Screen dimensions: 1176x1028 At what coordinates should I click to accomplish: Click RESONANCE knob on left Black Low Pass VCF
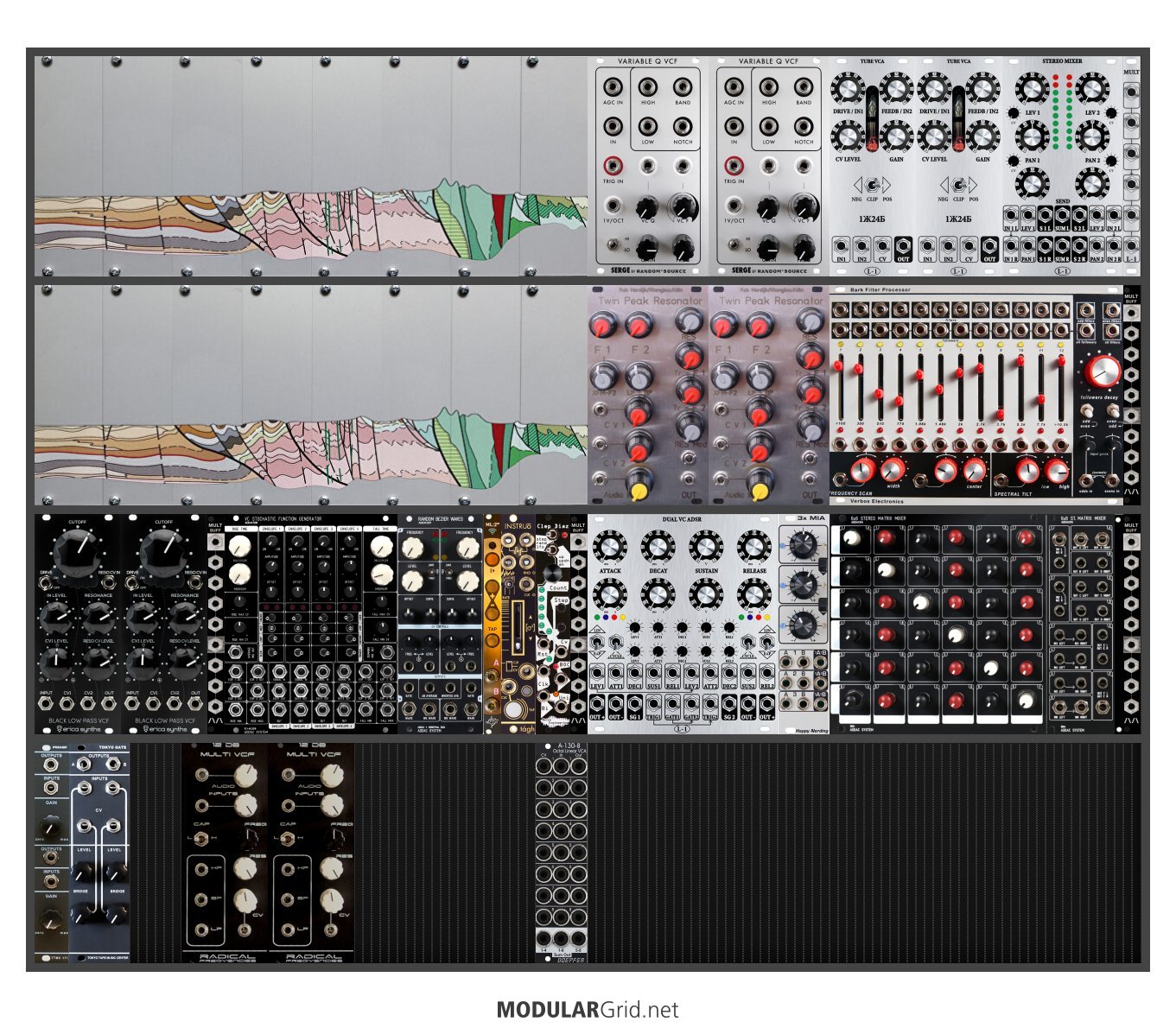[x=99, y=618]
